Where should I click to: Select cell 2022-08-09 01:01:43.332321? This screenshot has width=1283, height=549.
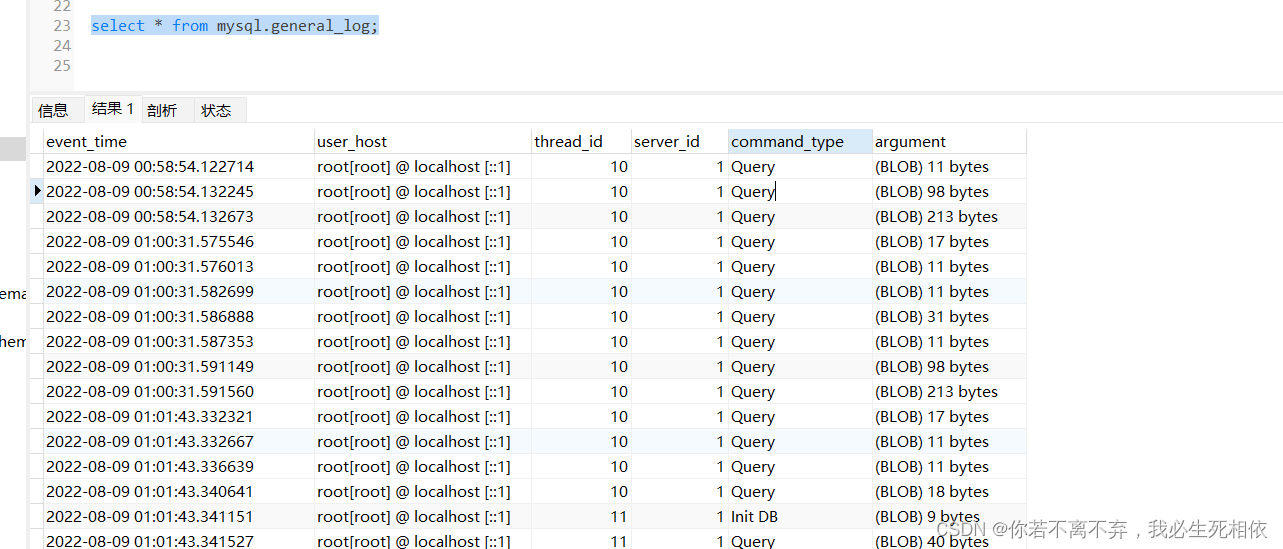point(179,416)
